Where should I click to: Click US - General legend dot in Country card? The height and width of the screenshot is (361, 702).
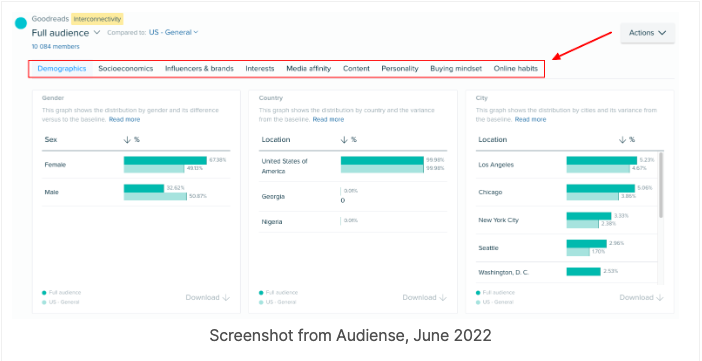(261, 302)
